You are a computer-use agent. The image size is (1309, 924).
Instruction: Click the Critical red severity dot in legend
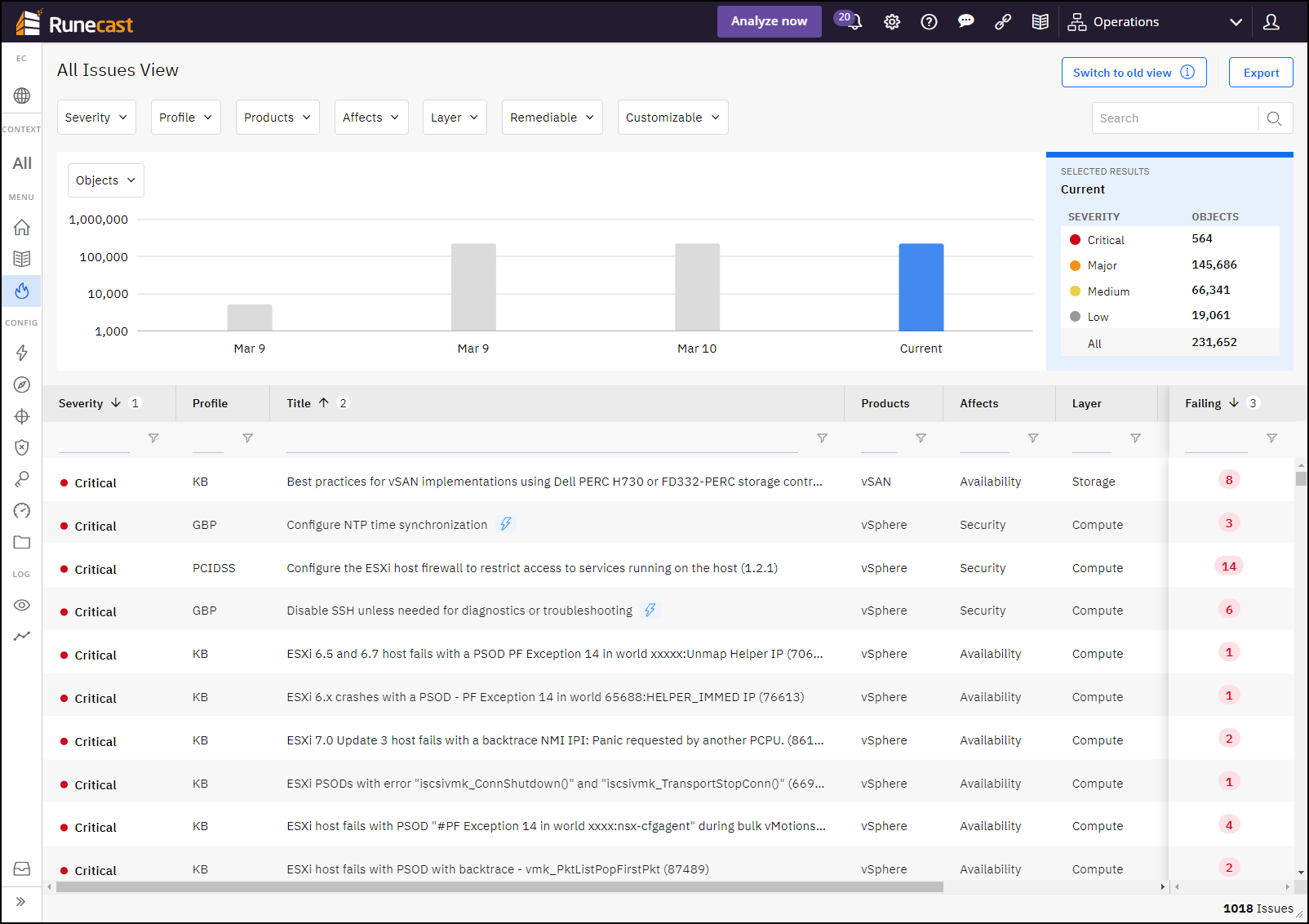(x=1075, y=240)
